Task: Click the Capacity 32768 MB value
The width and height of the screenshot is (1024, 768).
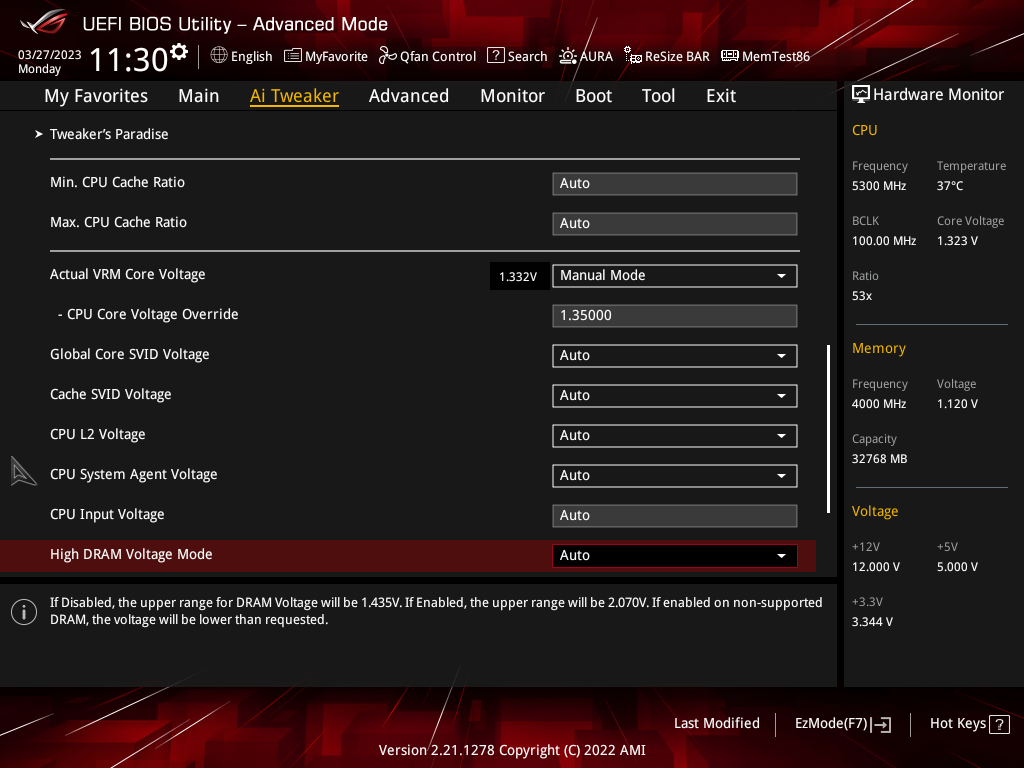Action: tap(879, 458)
